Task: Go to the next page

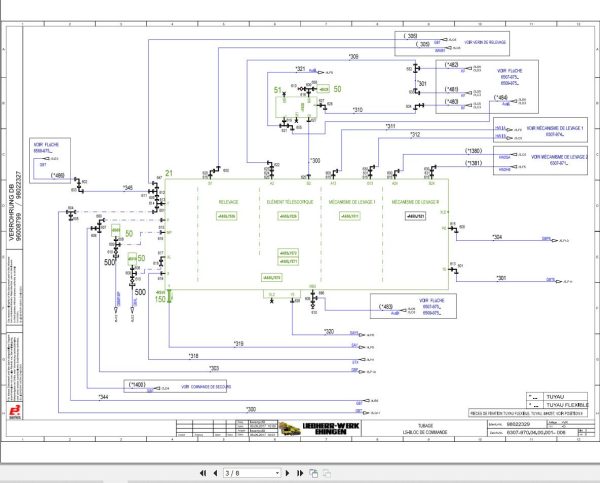Action: [x=288, y=473]
